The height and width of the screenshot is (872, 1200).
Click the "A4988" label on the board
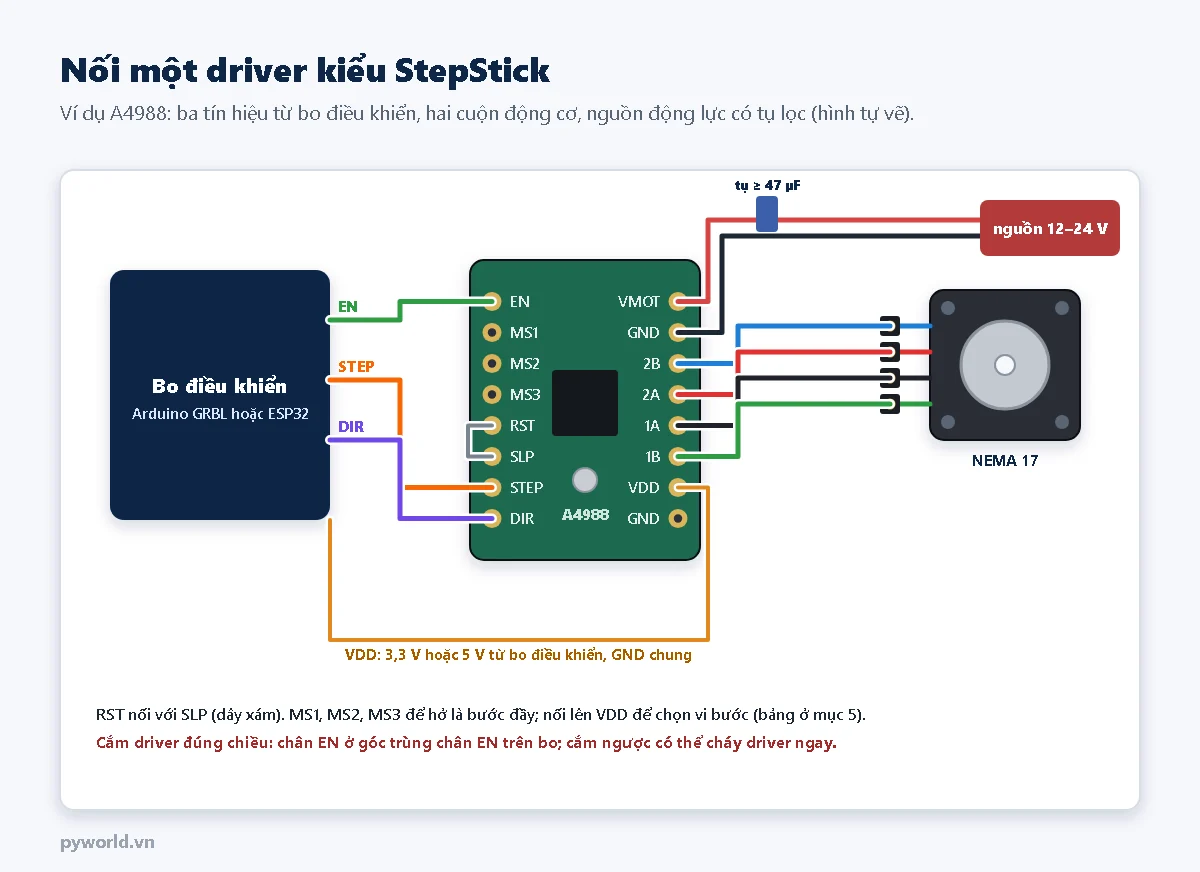(x=585, y=514)
